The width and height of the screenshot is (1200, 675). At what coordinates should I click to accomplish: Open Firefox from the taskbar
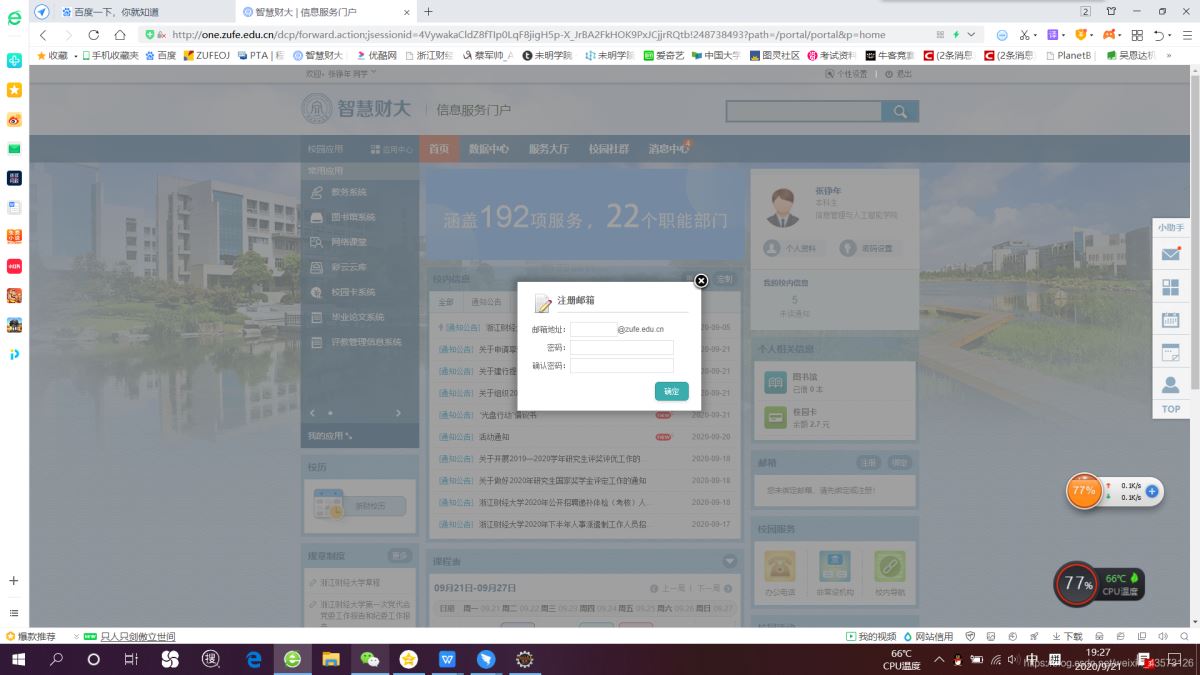pos(291,659)
